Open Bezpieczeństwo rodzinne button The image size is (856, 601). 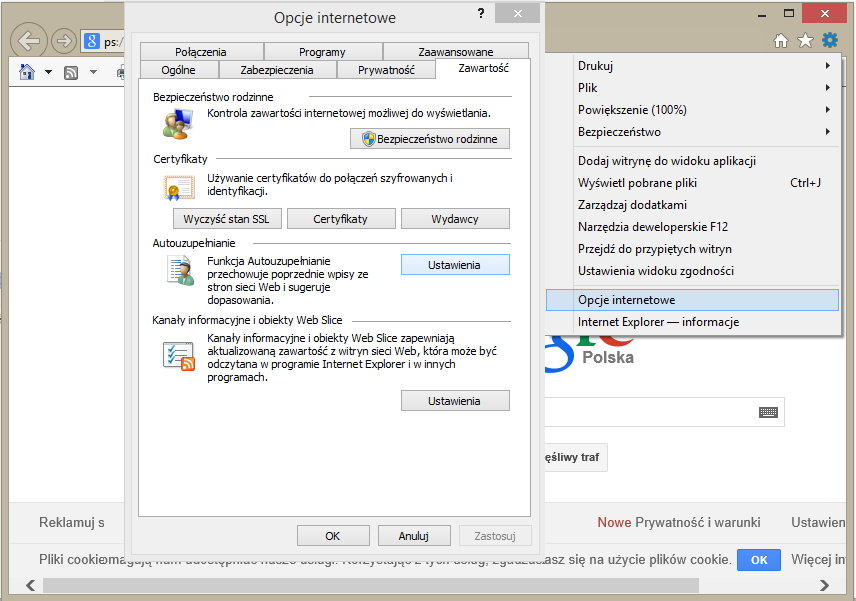tap(430, 139)
